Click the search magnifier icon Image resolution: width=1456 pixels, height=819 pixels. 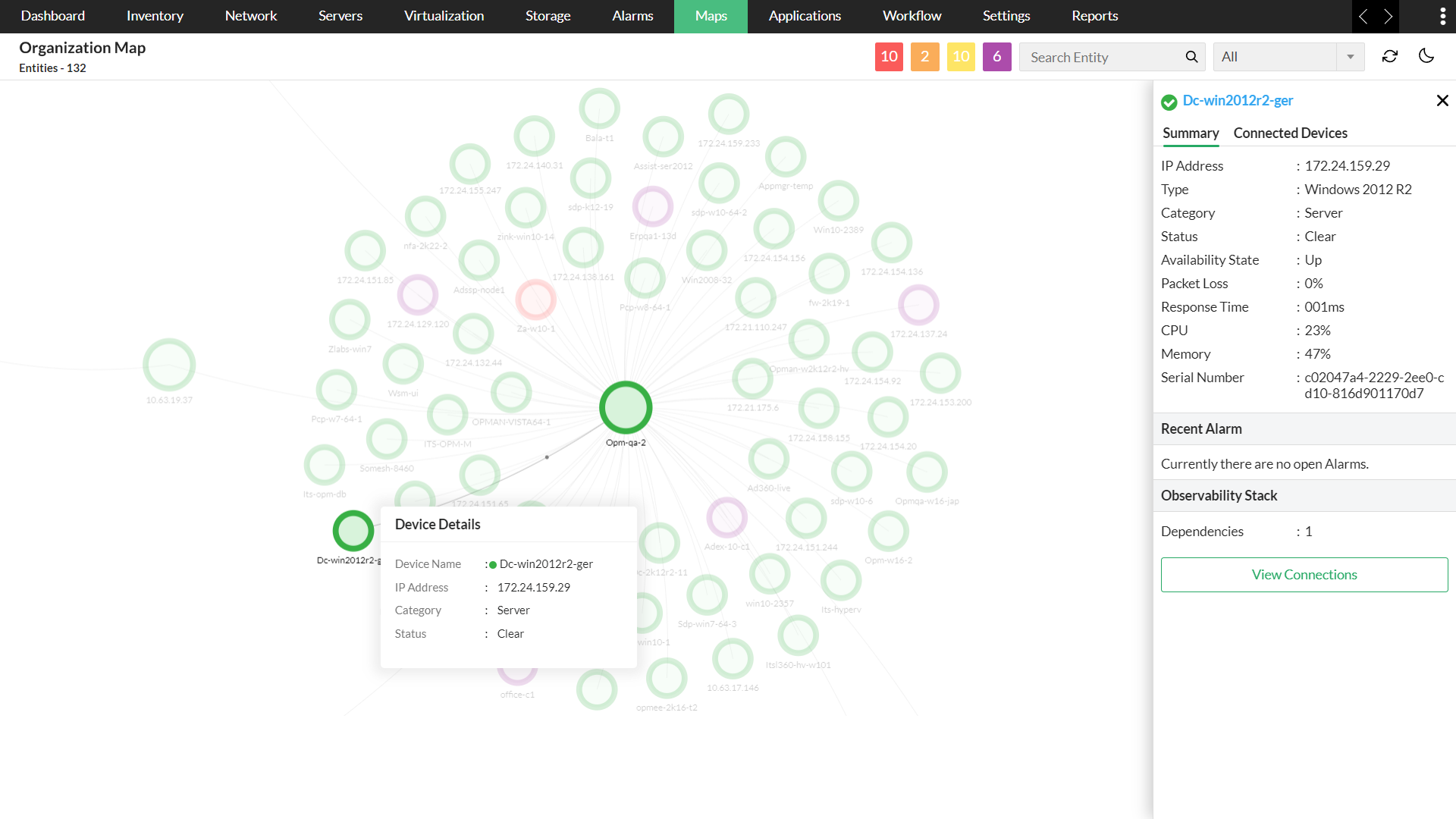click(x=1191, y=56)
